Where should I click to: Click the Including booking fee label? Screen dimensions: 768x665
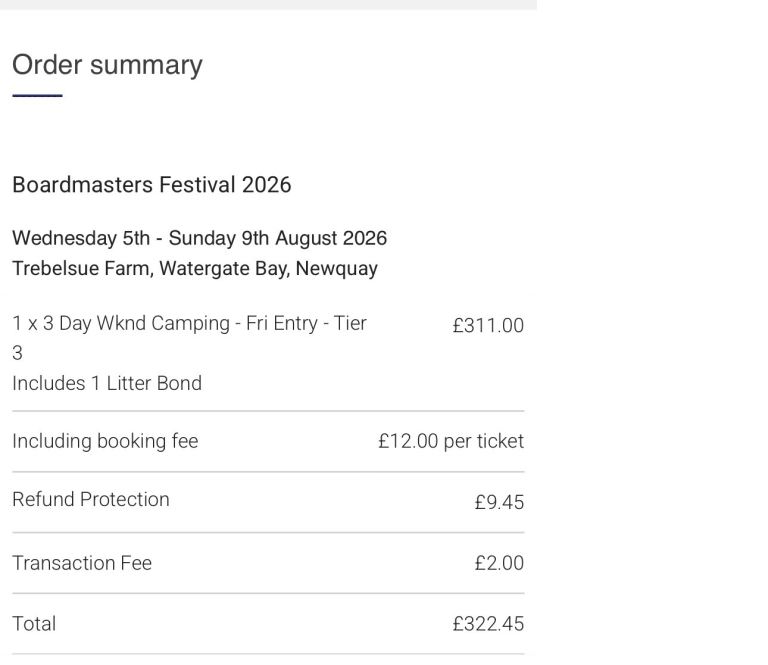[x=105, y=441]
